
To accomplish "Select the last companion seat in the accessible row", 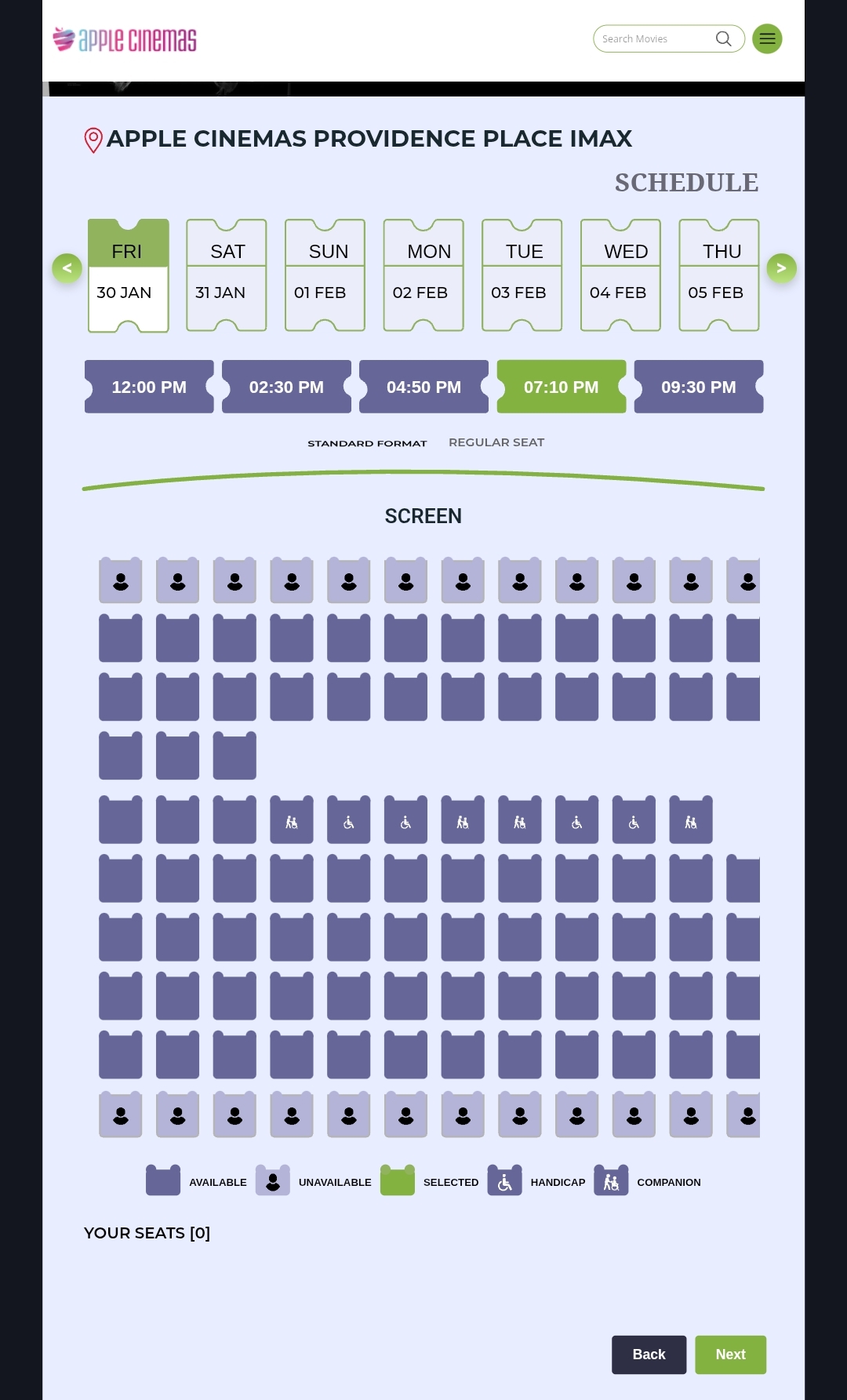I will [x=691, y=820].
